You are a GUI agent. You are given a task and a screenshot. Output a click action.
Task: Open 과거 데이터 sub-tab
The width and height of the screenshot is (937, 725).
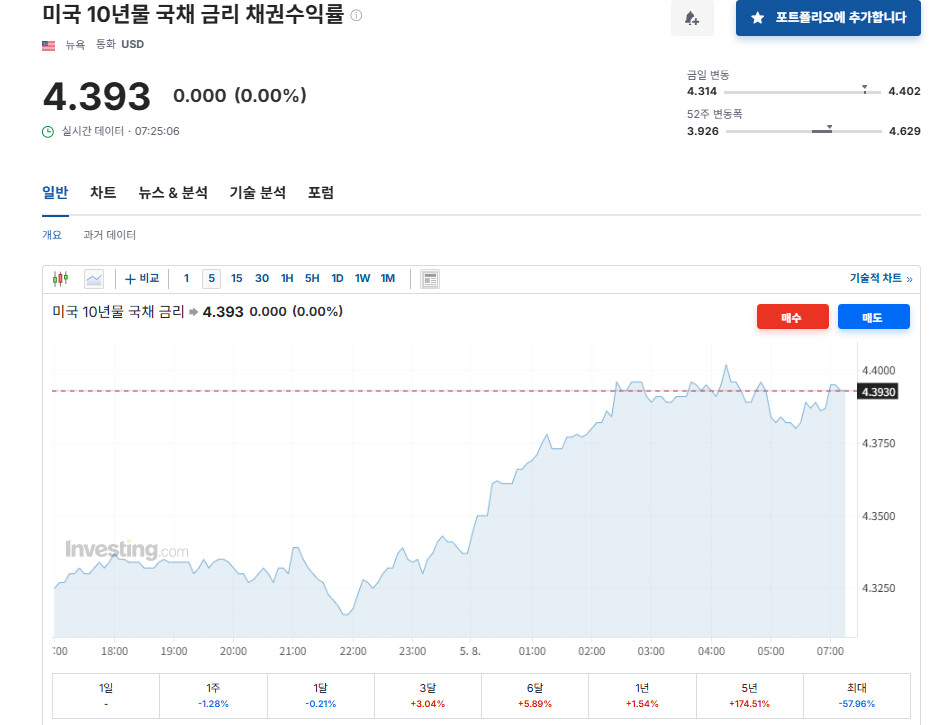pos(109,235)
